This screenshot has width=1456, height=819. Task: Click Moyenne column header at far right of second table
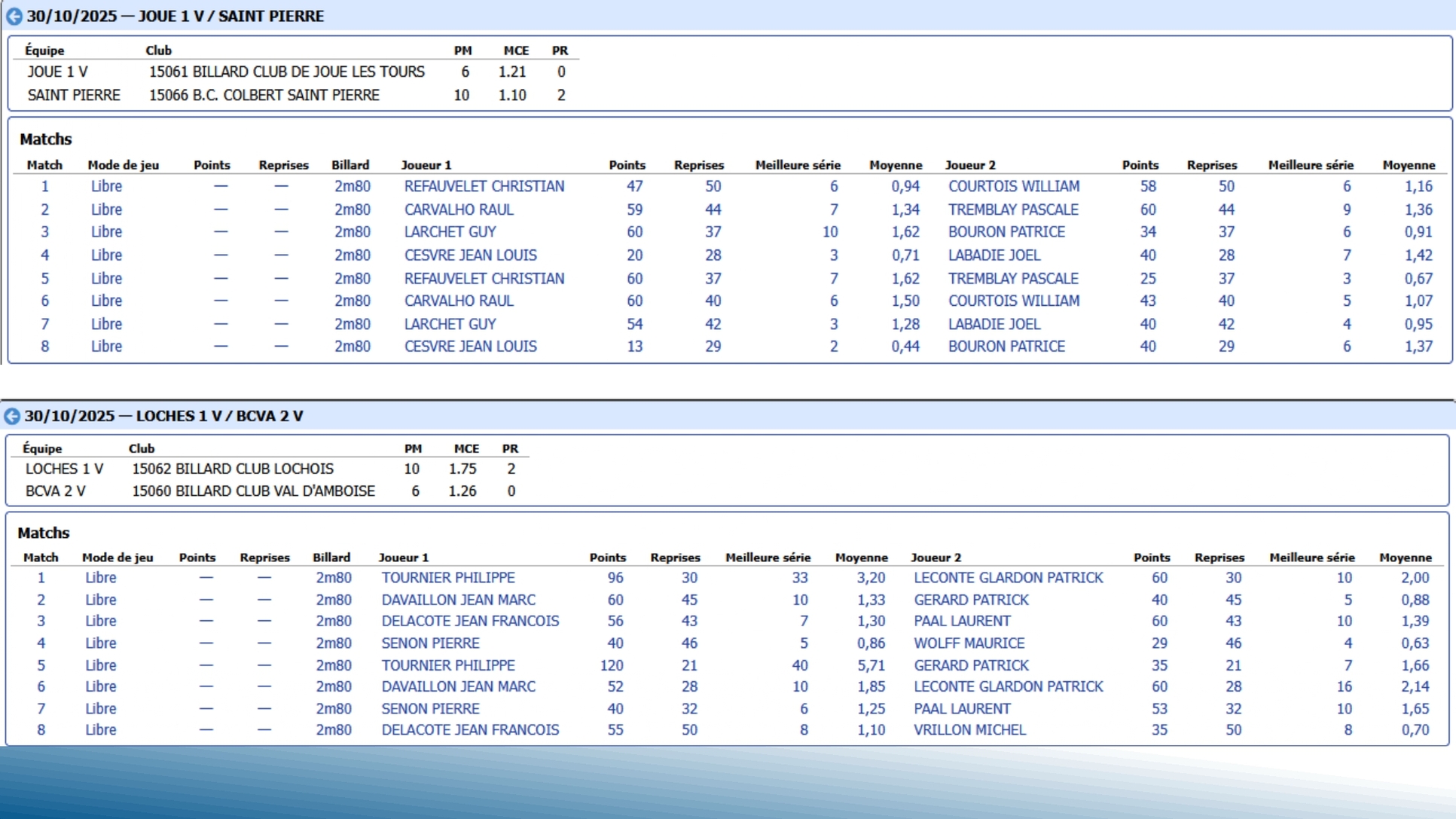click(1405, 558)
